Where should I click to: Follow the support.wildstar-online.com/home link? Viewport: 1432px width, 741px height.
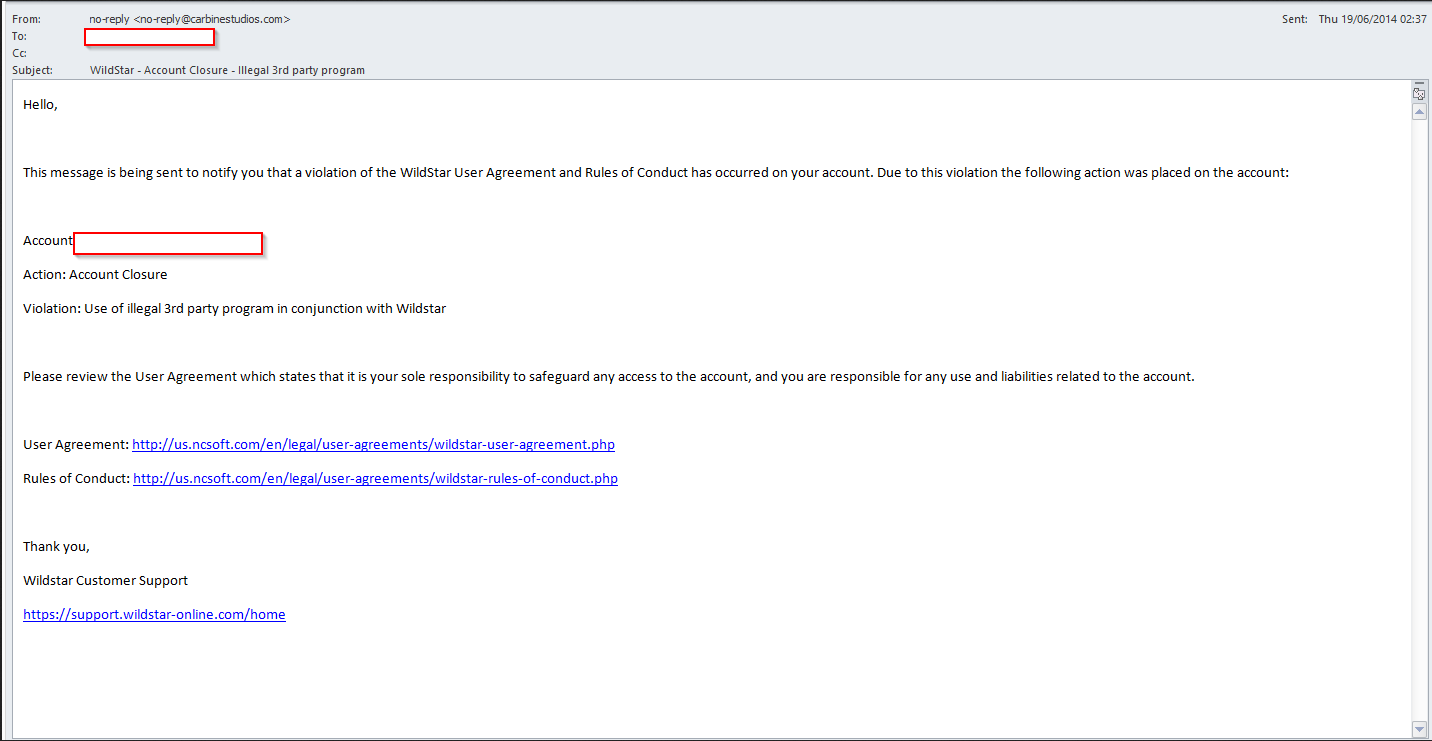click(154, 614)
